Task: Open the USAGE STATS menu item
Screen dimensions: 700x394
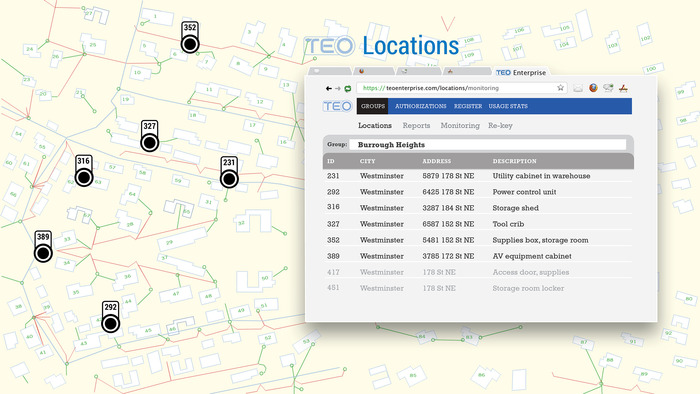Action: tap(508, 106)
